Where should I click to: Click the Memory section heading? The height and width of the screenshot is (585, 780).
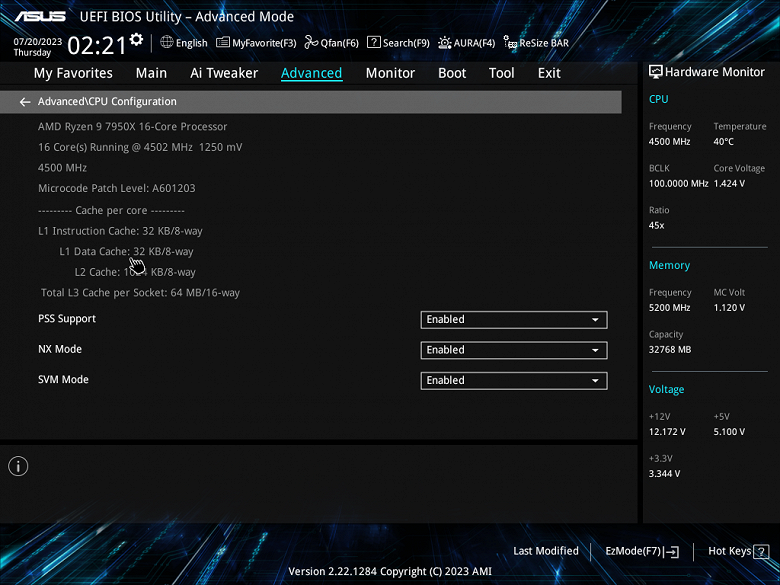tap(669, 265)
